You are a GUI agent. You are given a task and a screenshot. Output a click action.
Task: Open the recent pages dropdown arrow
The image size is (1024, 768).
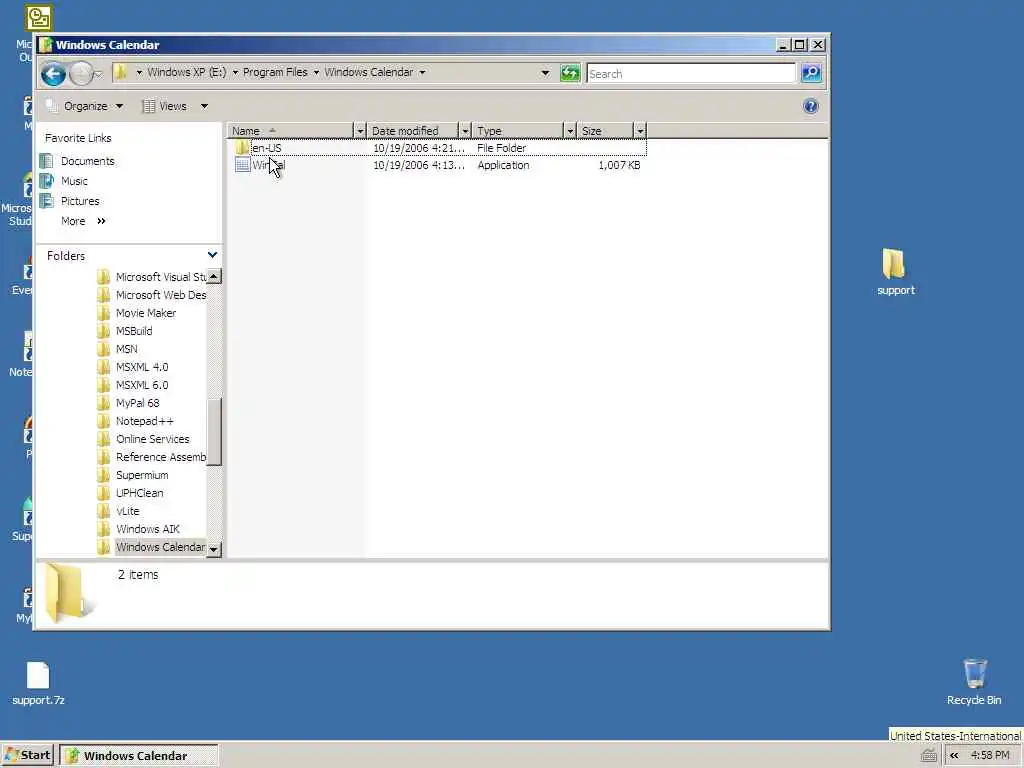98,74
